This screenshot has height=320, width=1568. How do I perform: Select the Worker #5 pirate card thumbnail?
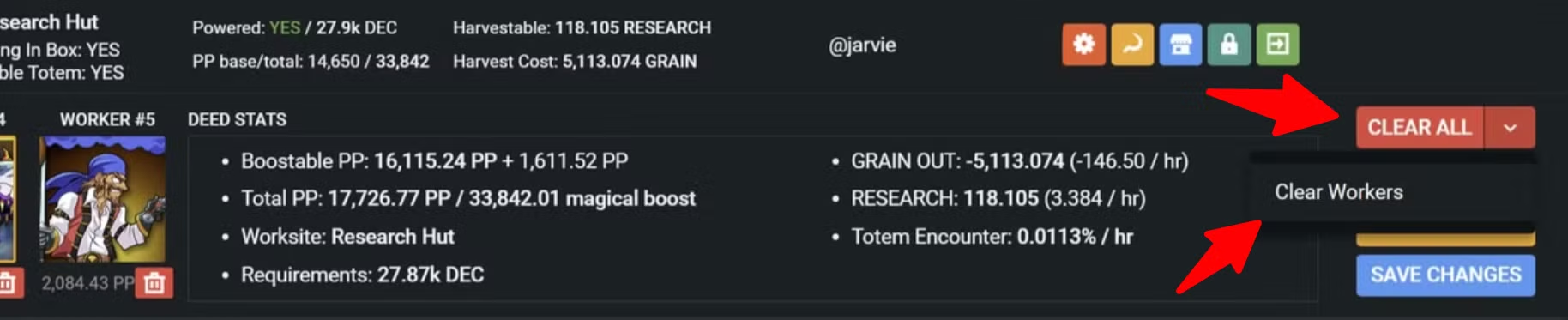click(x=103, y=199)
